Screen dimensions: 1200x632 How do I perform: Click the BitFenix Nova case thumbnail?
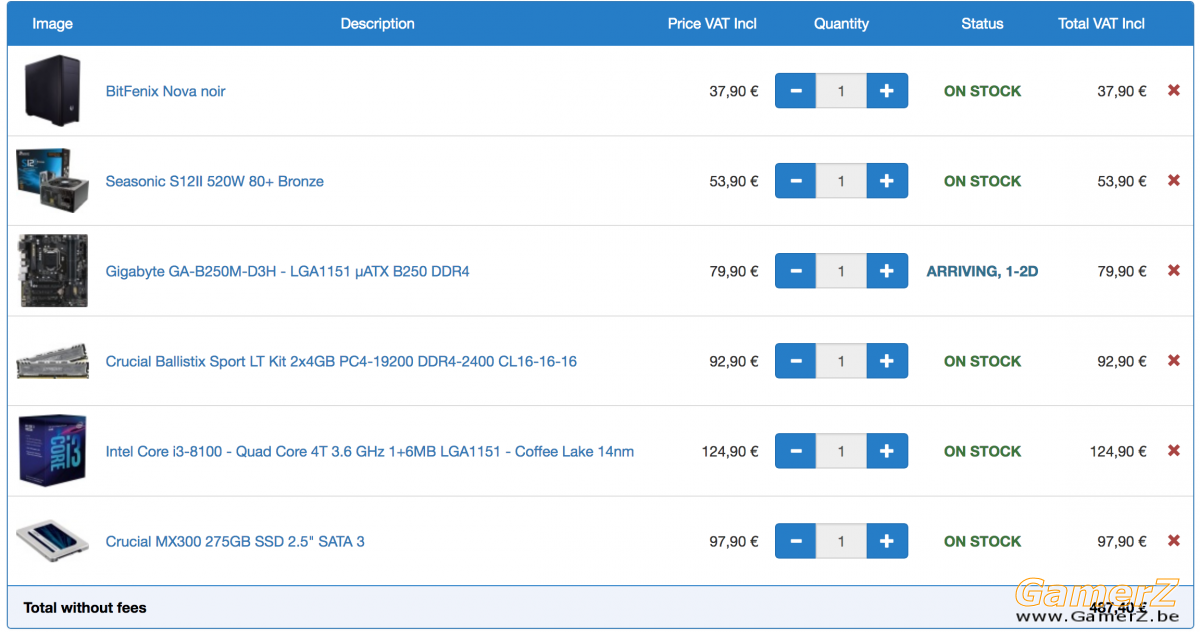[51, 91]
